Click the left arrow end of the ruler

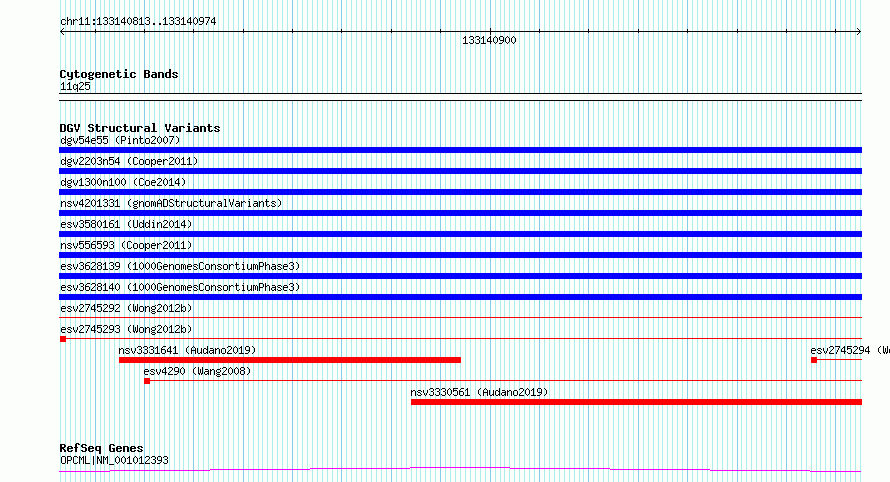pyautogui.click(x=62, y=32)
